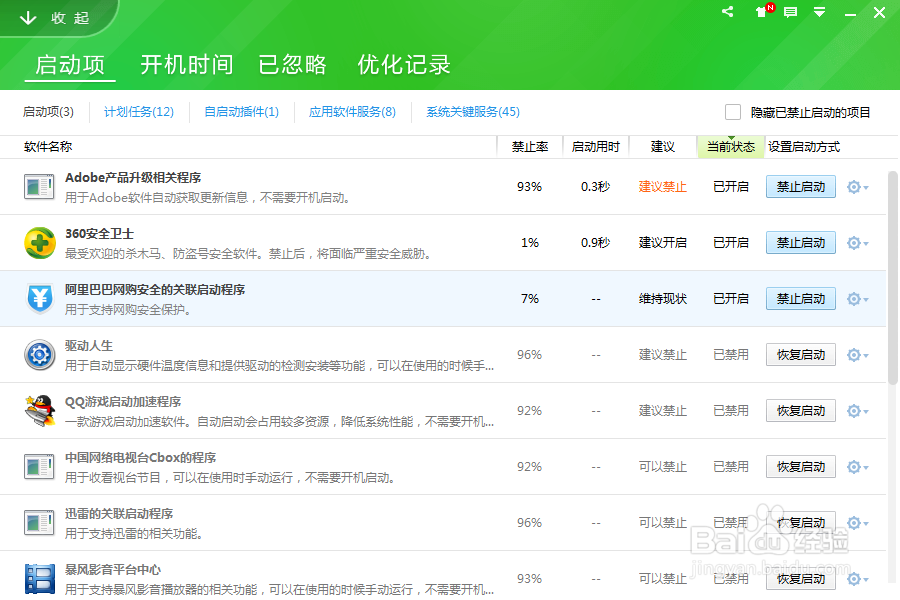Click 恢复启动 for 迅雷的关联启动程序
The height and width of the screenshot is (600, 900).
point(801,522)
